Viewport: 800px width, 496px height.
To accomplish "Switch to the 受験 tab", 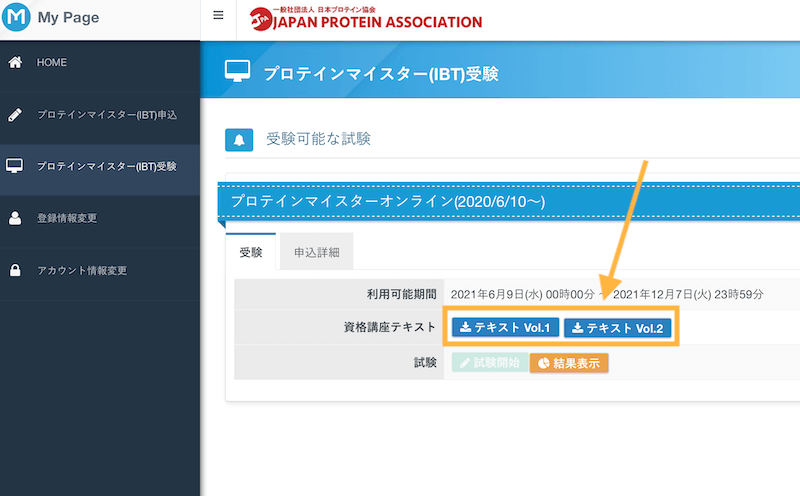I will point(251,252).
